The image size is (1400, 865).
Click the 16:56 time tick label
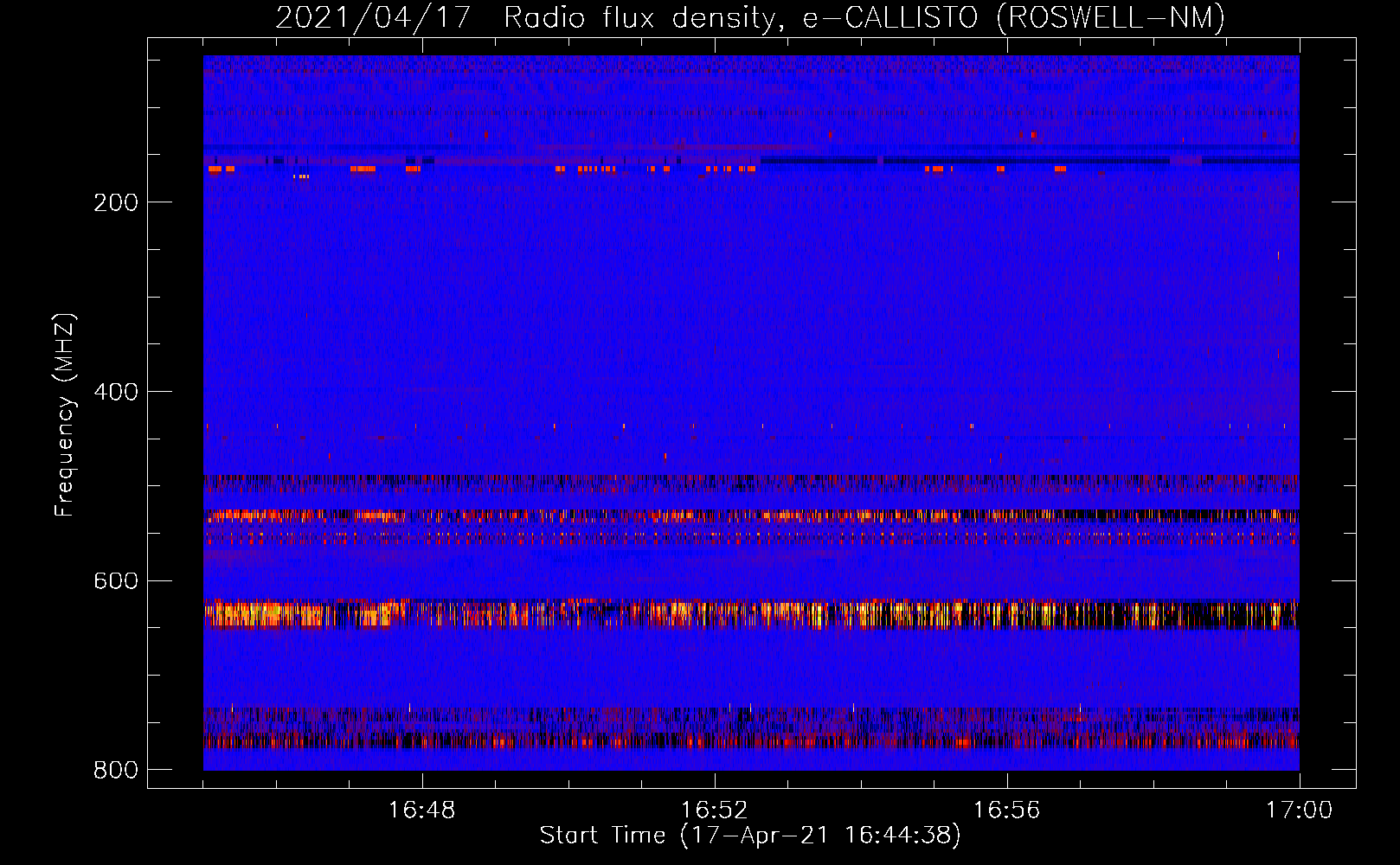(x=1006, y=811)
